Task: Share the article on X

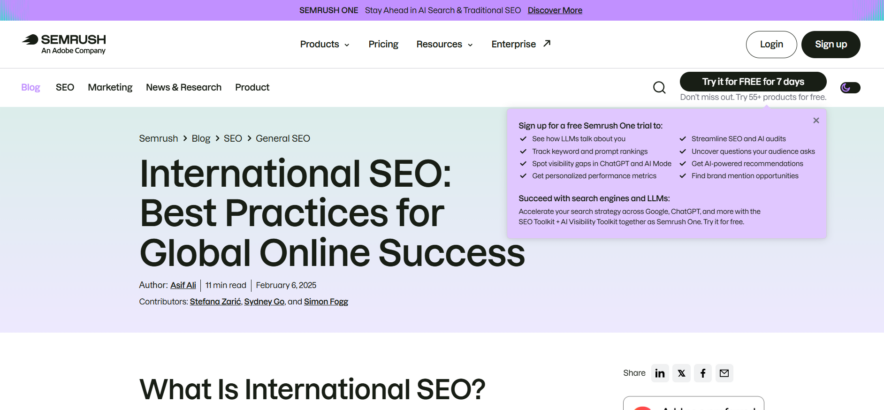Action: click(681, 373)
